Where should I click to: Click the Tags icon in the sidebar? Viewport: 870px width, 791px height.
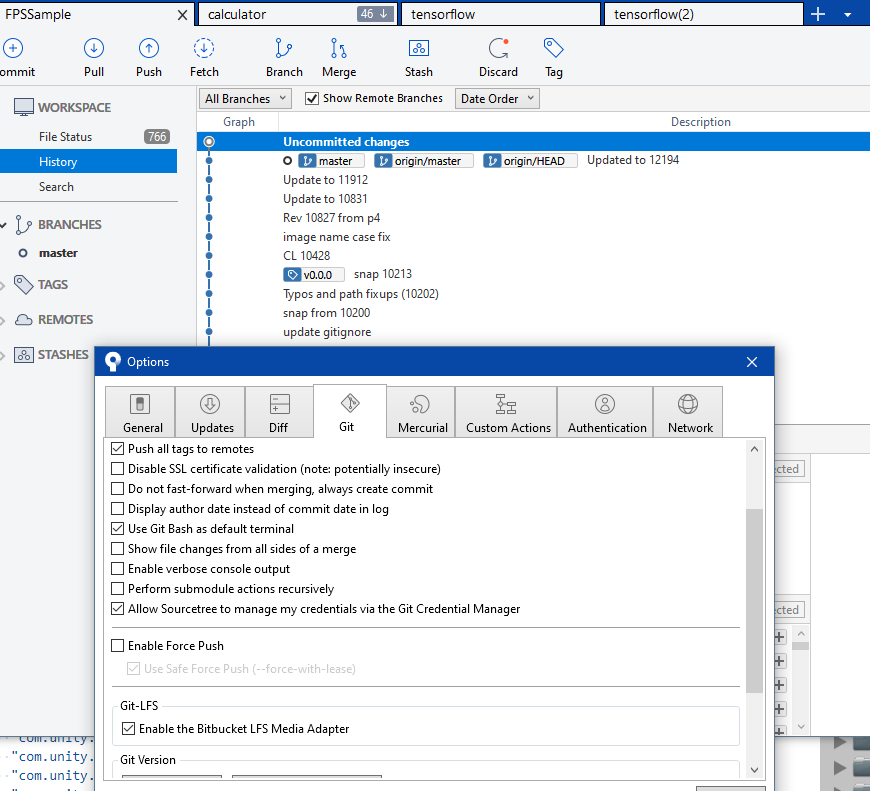tap(23, 285)
